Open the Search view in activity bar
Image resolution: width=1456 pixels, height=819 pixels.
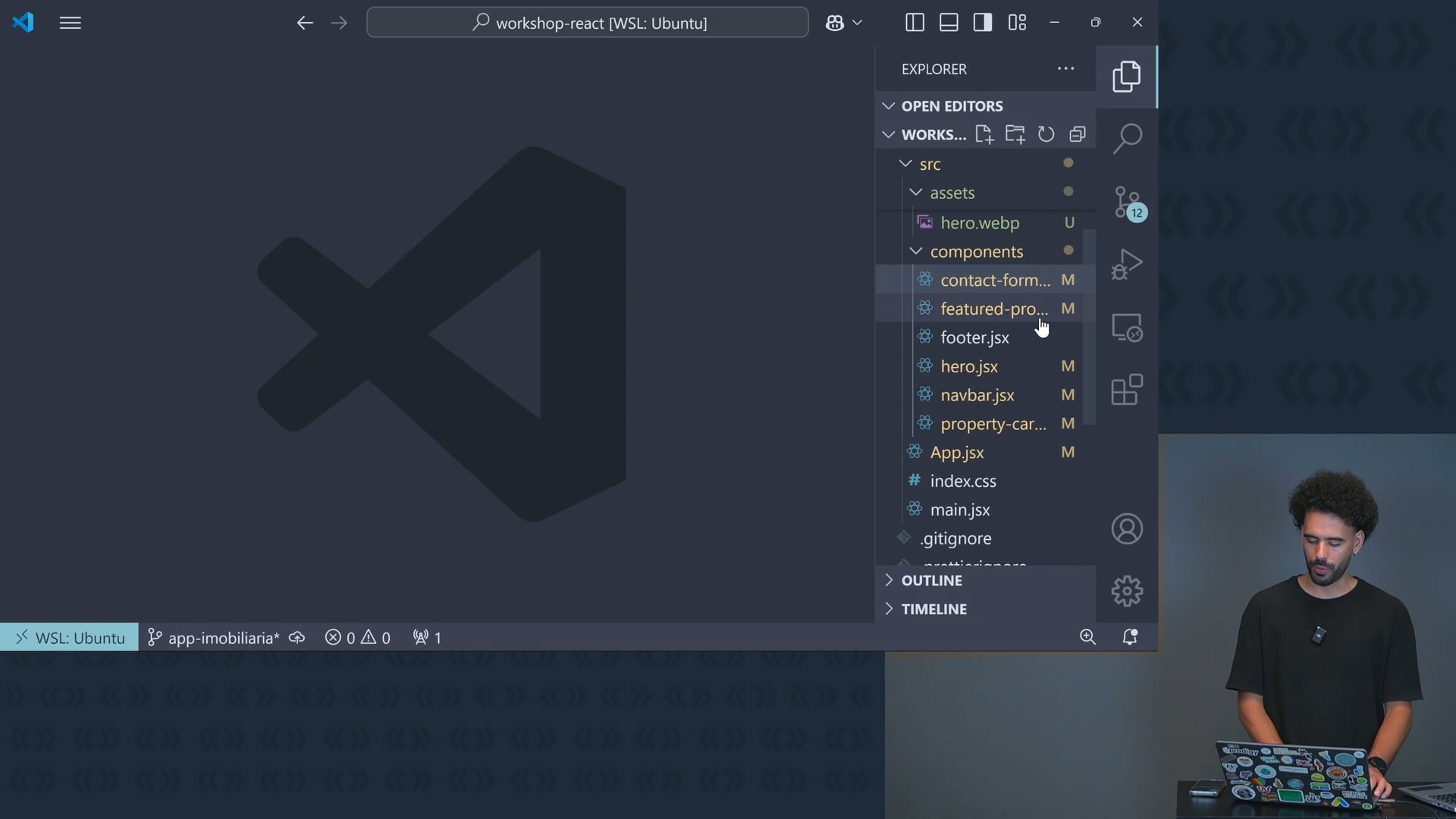pyautogui.click(x=1127, y=139)
